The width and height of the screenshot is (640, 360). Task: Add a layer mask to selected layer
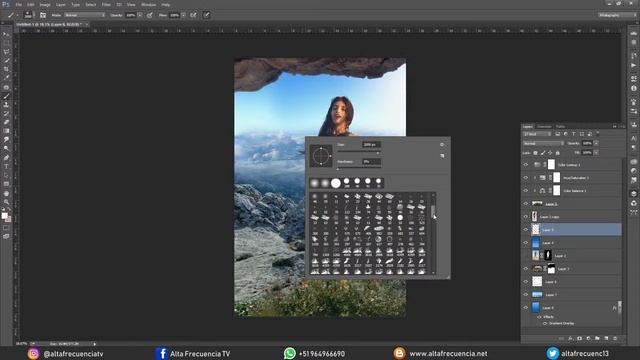579,338
